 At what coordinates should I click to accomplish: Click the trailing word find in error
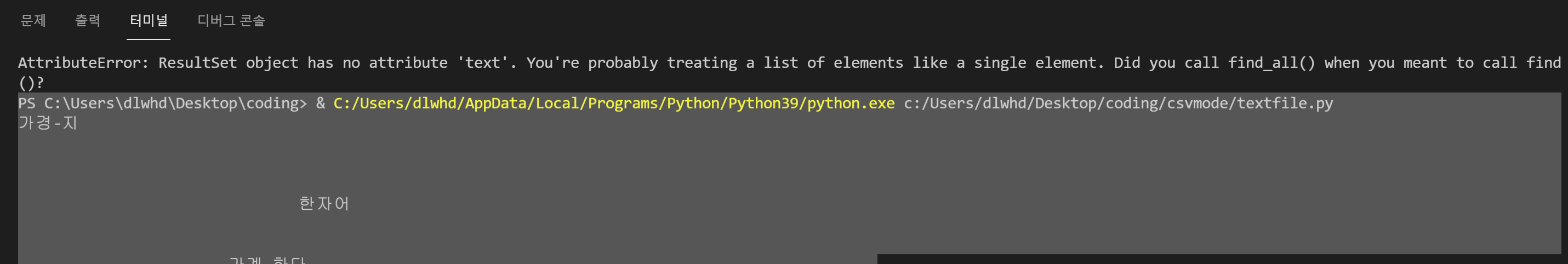point(1544,62)
